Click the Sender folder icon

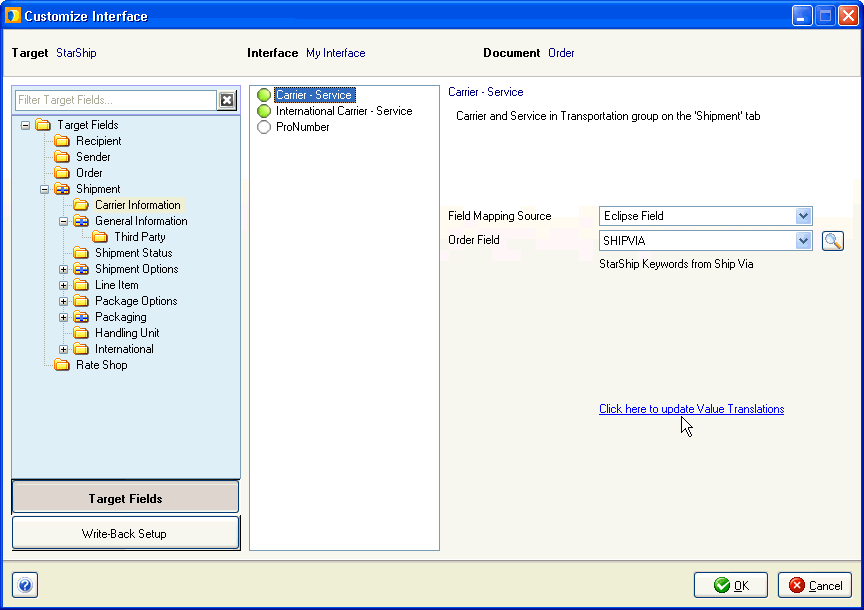pos(62,157)
